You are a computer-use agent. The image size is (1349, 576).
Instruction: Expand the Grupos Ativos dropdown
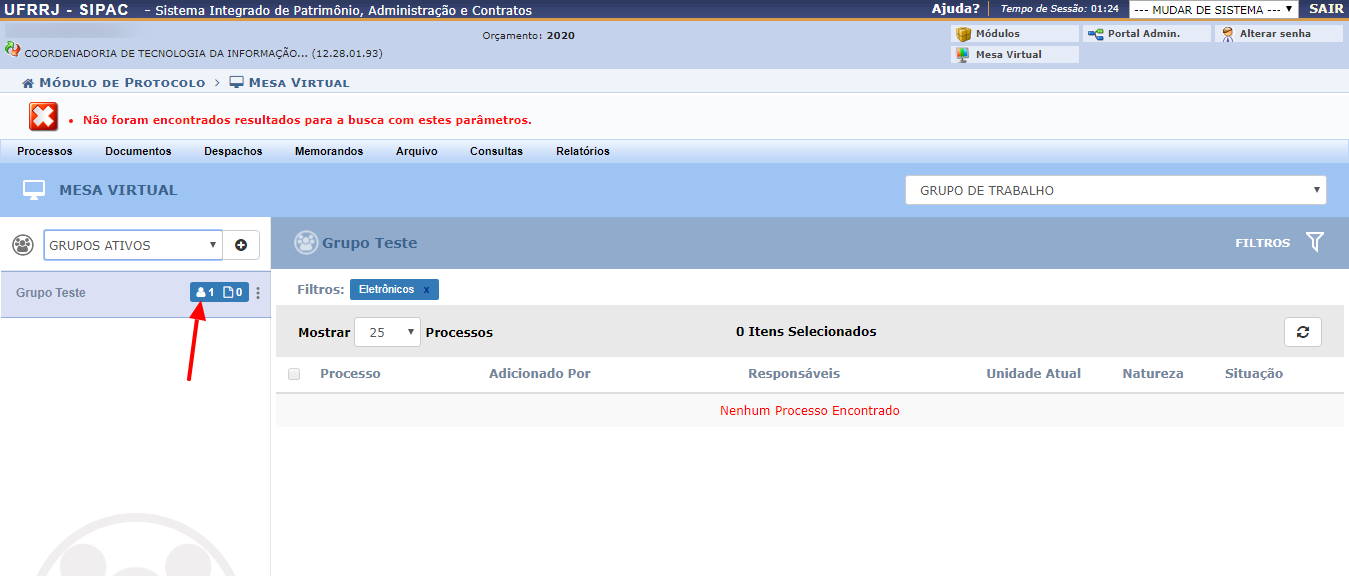point(133,245)
